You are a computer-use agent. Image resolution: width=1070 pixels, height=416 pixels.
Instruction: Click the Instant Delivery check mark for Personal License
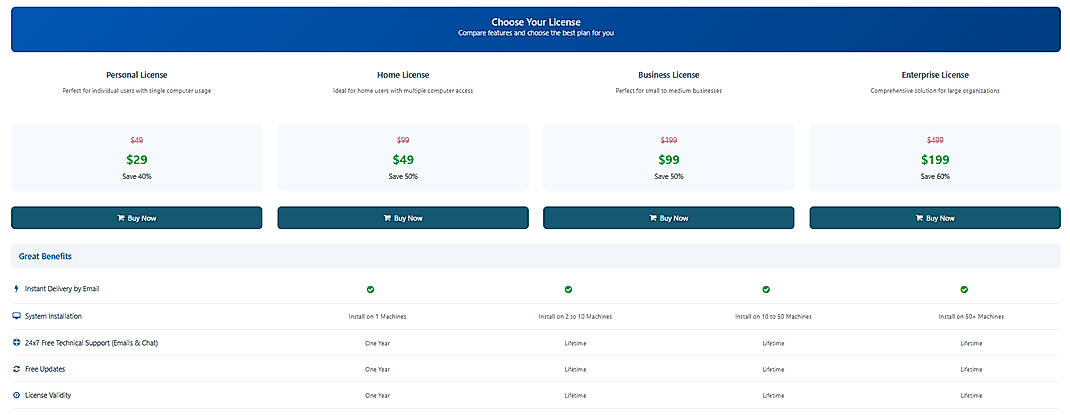(x=371, y=290)
